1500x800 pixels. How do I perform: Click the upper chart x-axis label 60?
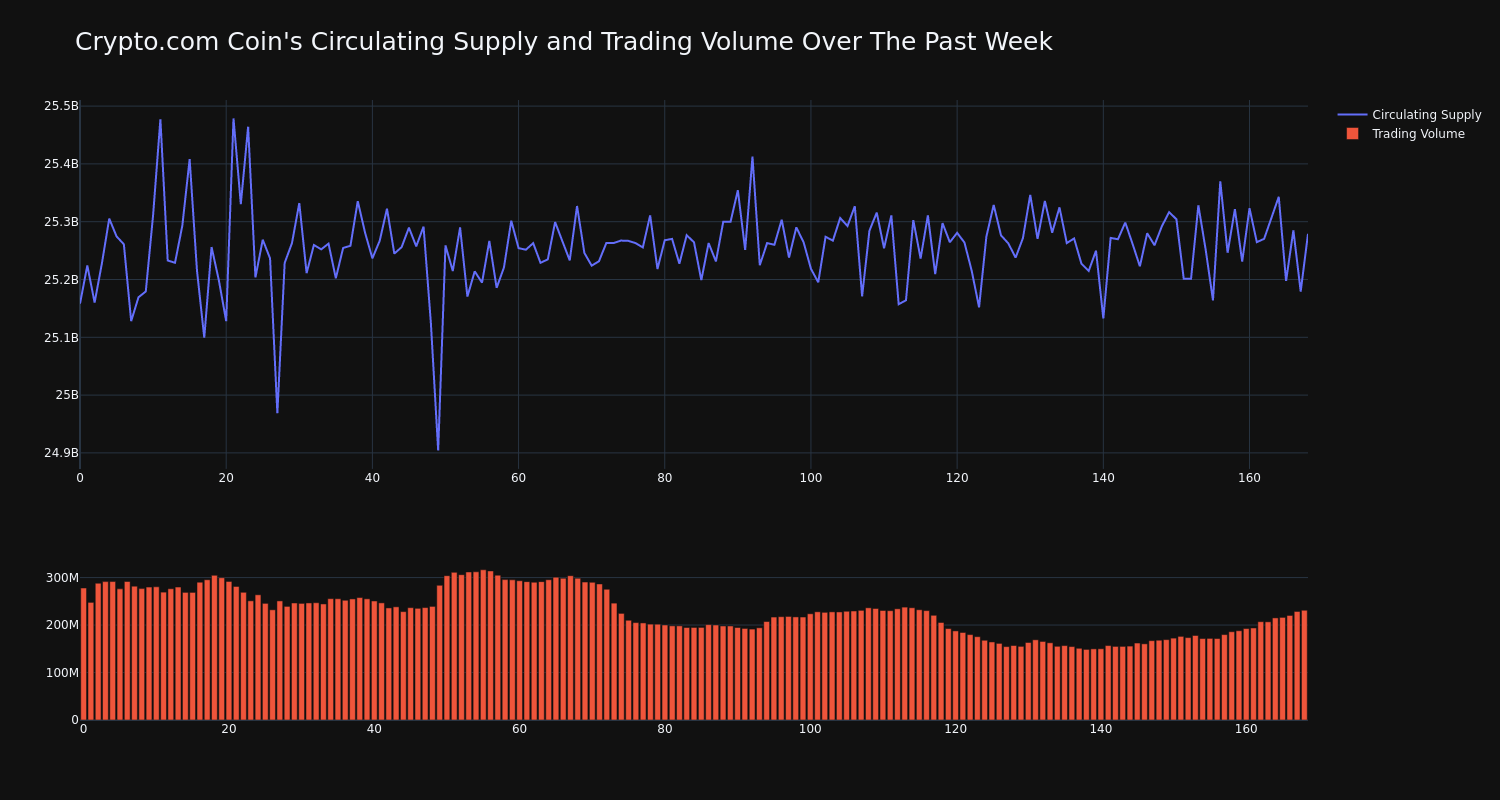tap(518, 478)
